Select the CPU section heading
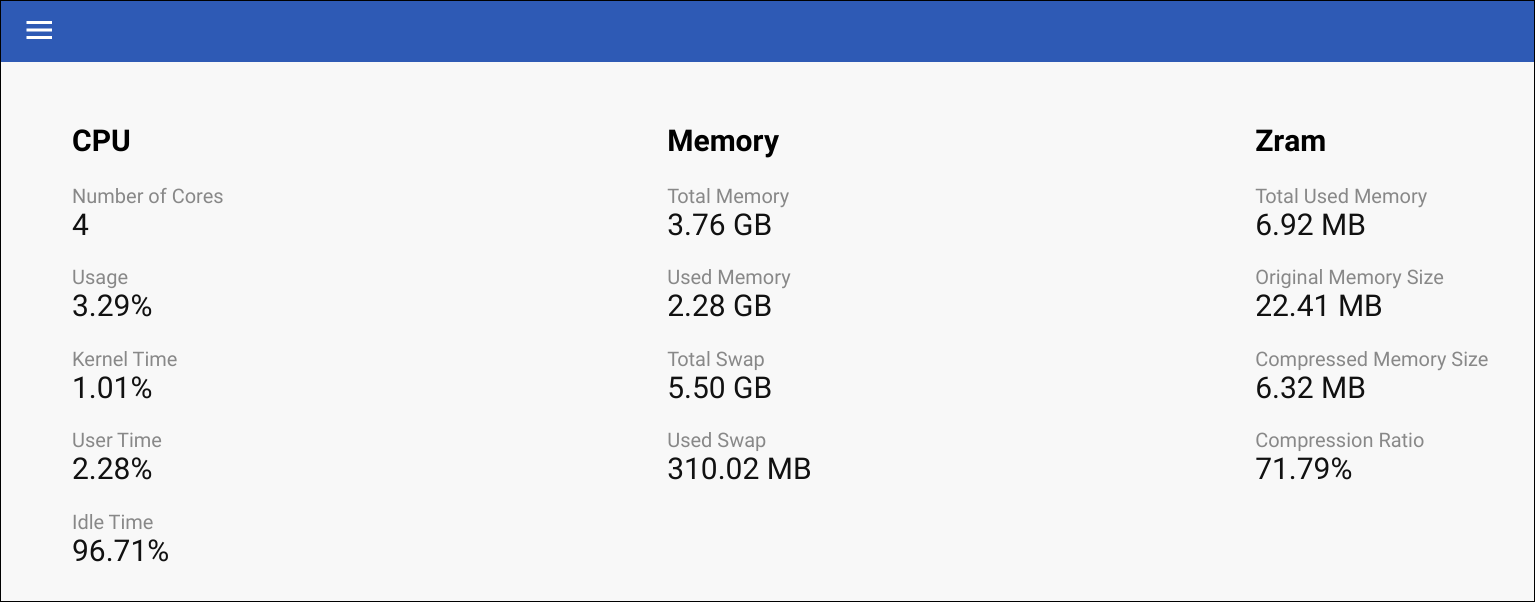 coord(101,141)
